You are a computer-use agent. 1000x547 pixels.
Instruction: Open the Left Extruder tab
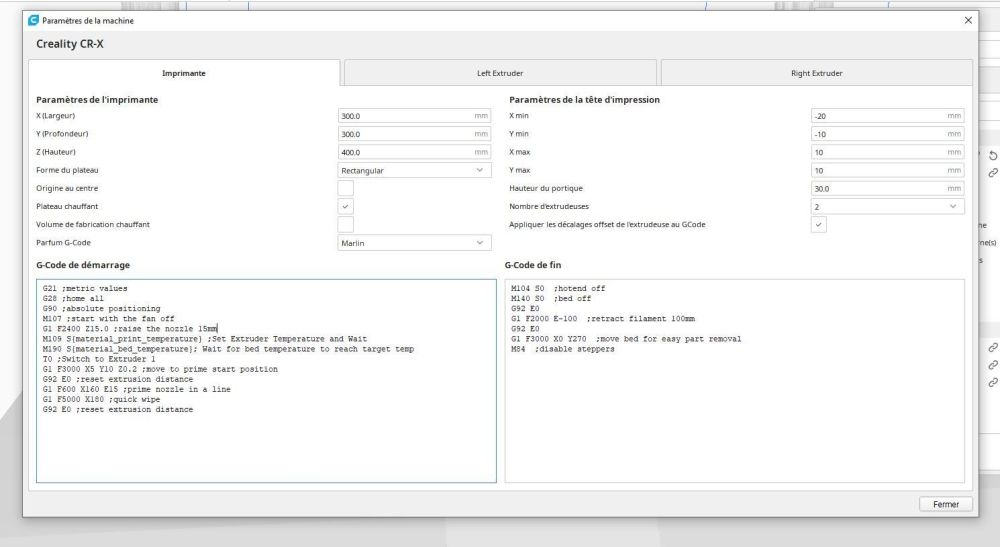coord(500,73)
